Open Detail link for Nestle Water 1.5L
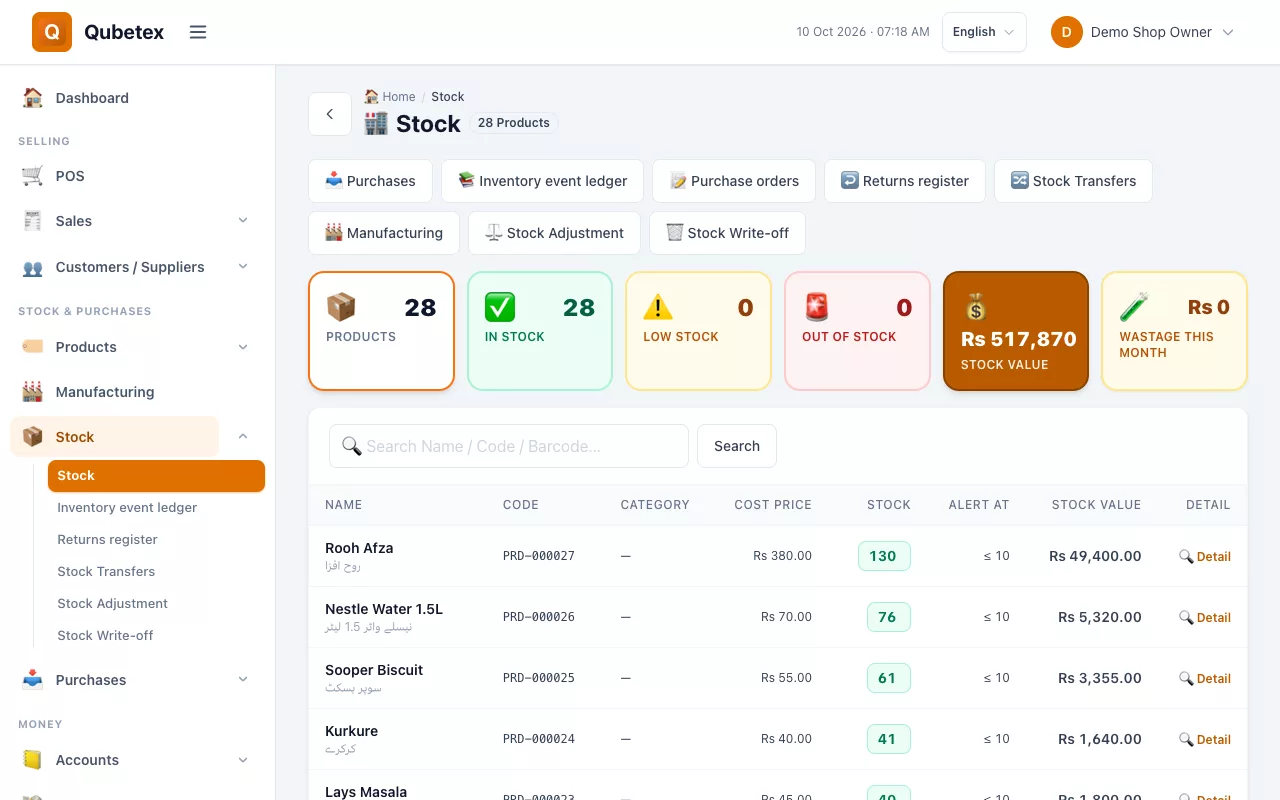The width and height of the screenshot is (1280, 800). pos(1205,618)
